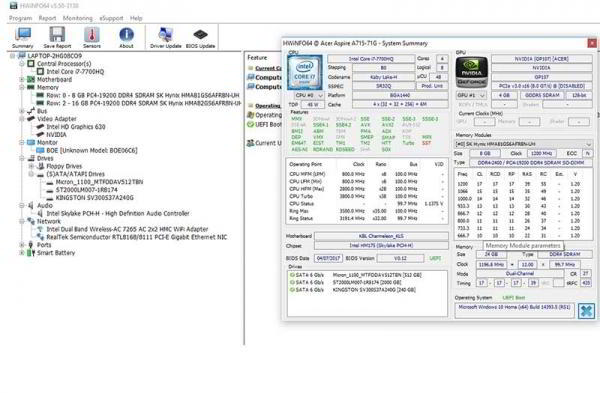Screen dimensions: 600x393
Task: Click the Chipset Intel HM175 field
Action: coord(381,246)
